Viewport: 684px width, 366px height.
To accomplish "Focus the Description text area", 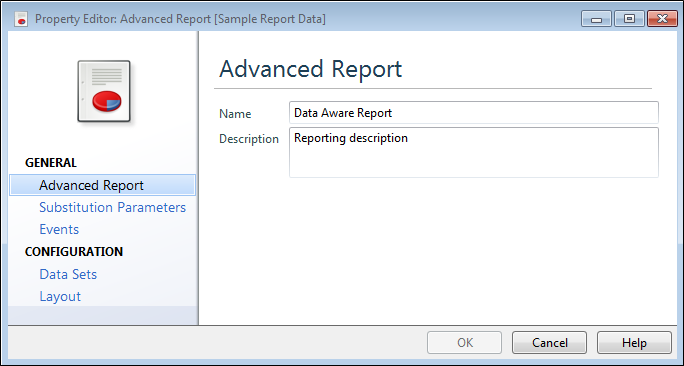I will point(474,152).
